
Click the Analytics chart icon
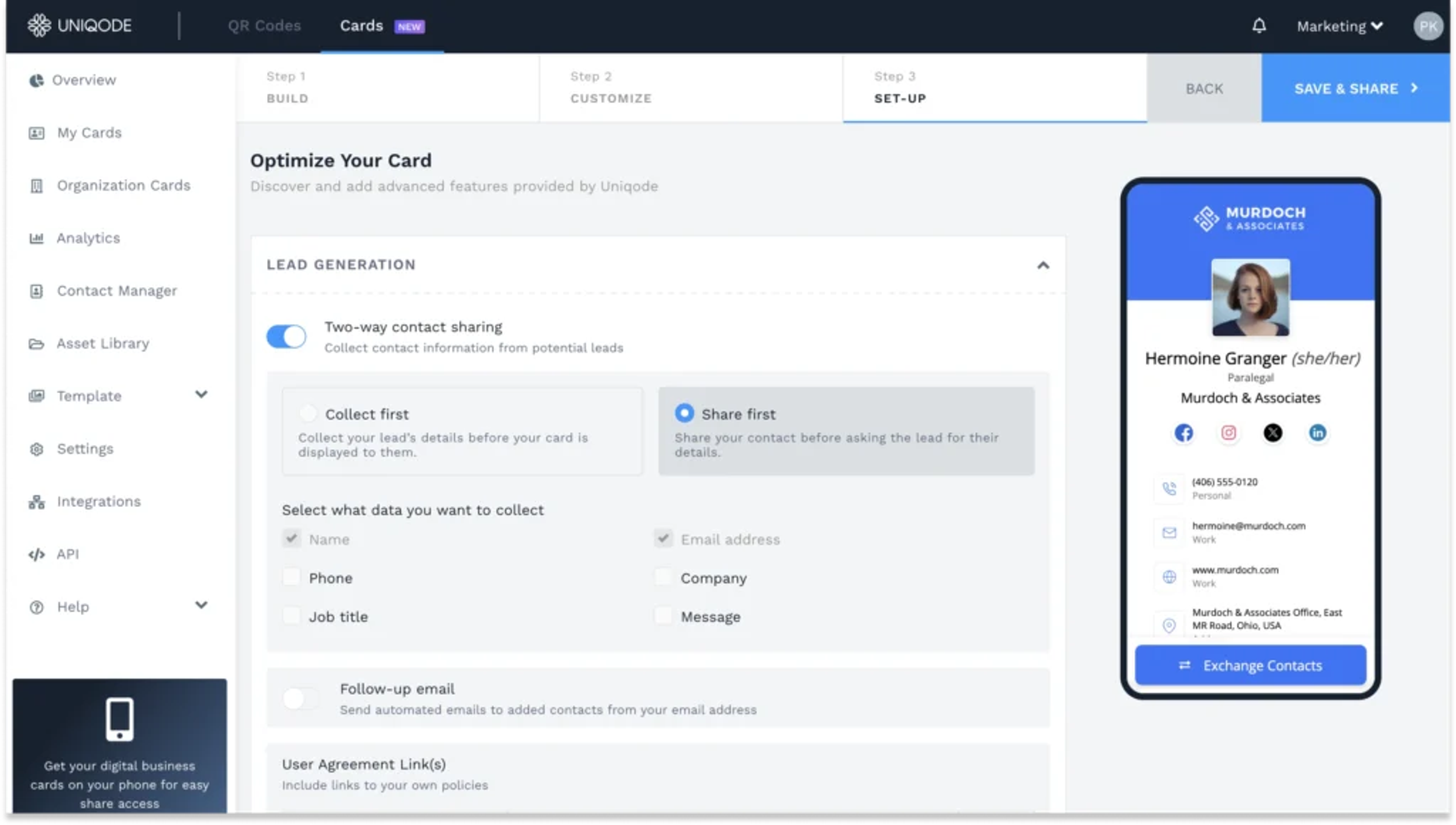coord(36,239)
